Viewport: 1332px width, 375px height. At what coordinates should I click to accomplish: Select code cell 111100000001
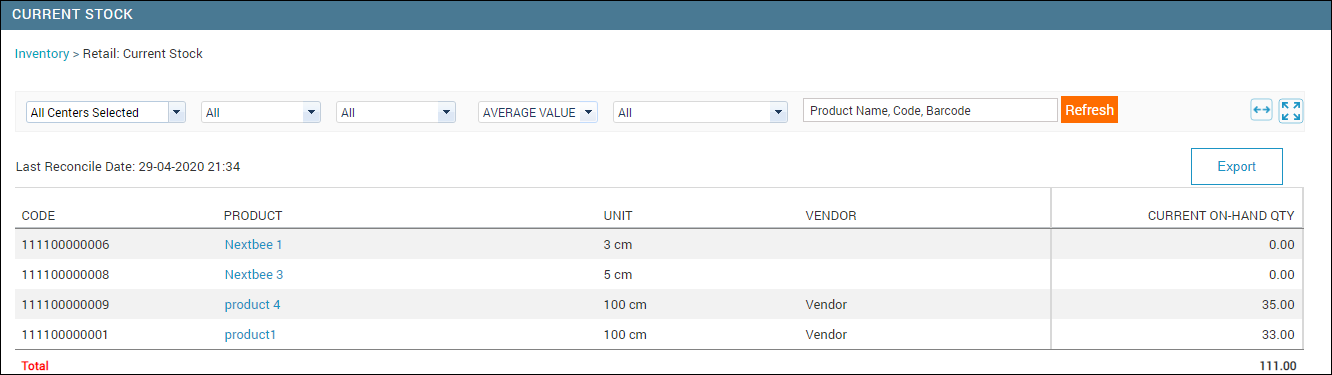pos(65,334)
